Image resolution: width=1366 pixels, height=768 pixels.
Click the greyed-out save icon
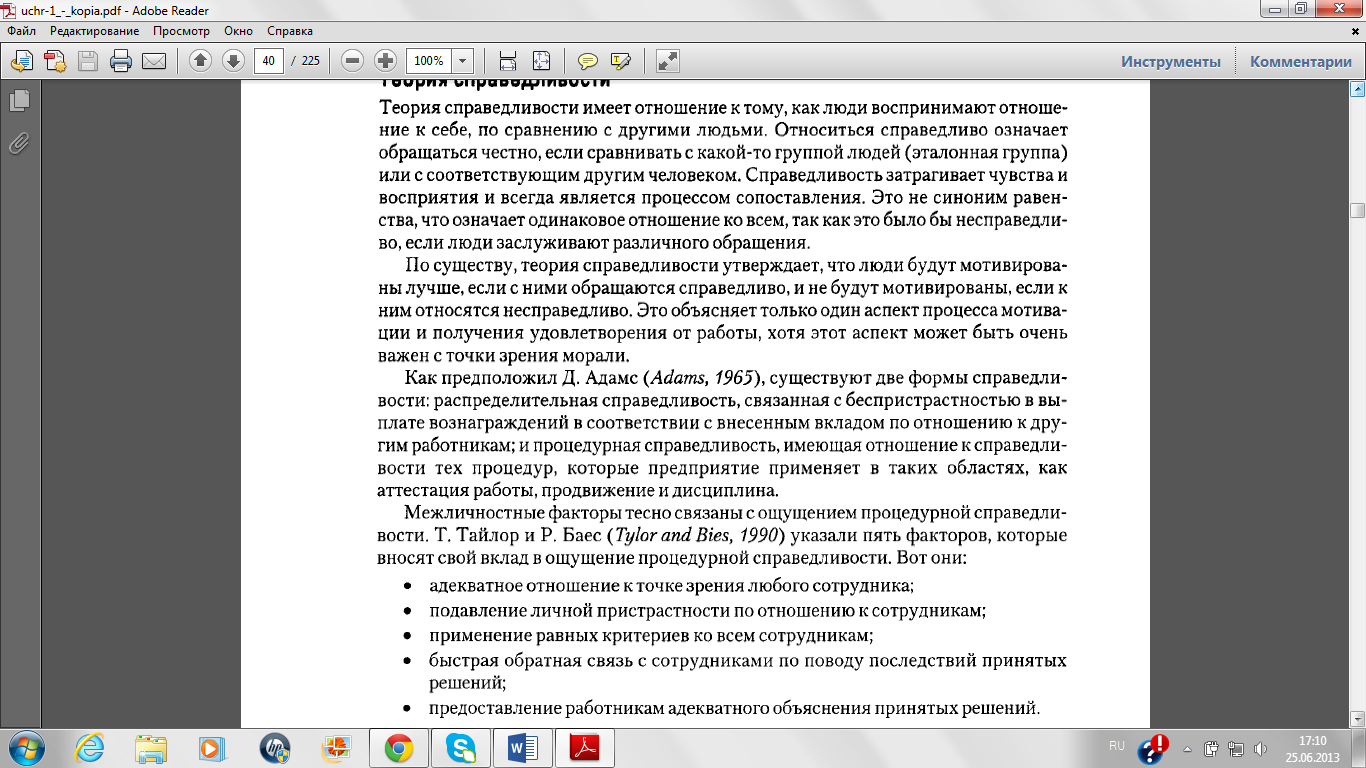coord(88,61)
